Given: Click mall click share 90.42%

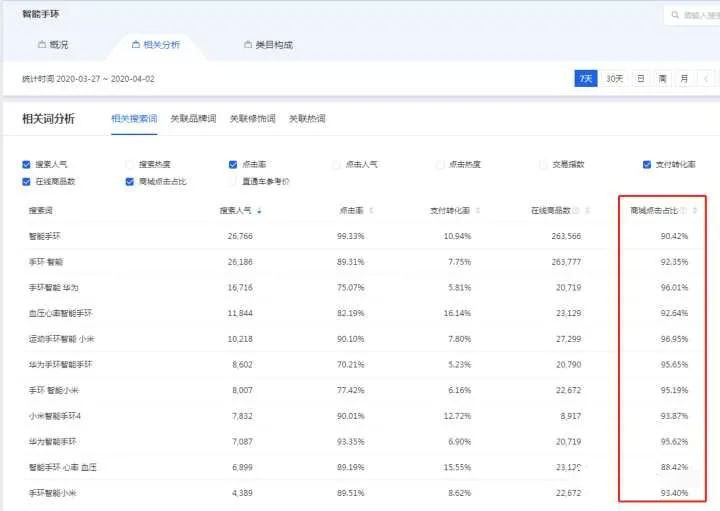Looking at the screenshot, I should point(674,236).
